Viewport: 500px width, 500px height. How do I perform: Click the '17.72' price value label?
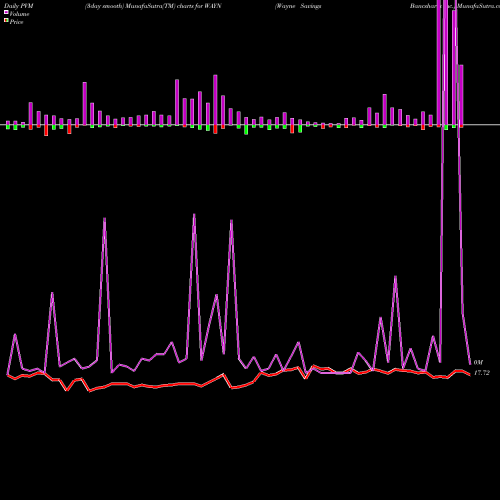coord(482,373)
